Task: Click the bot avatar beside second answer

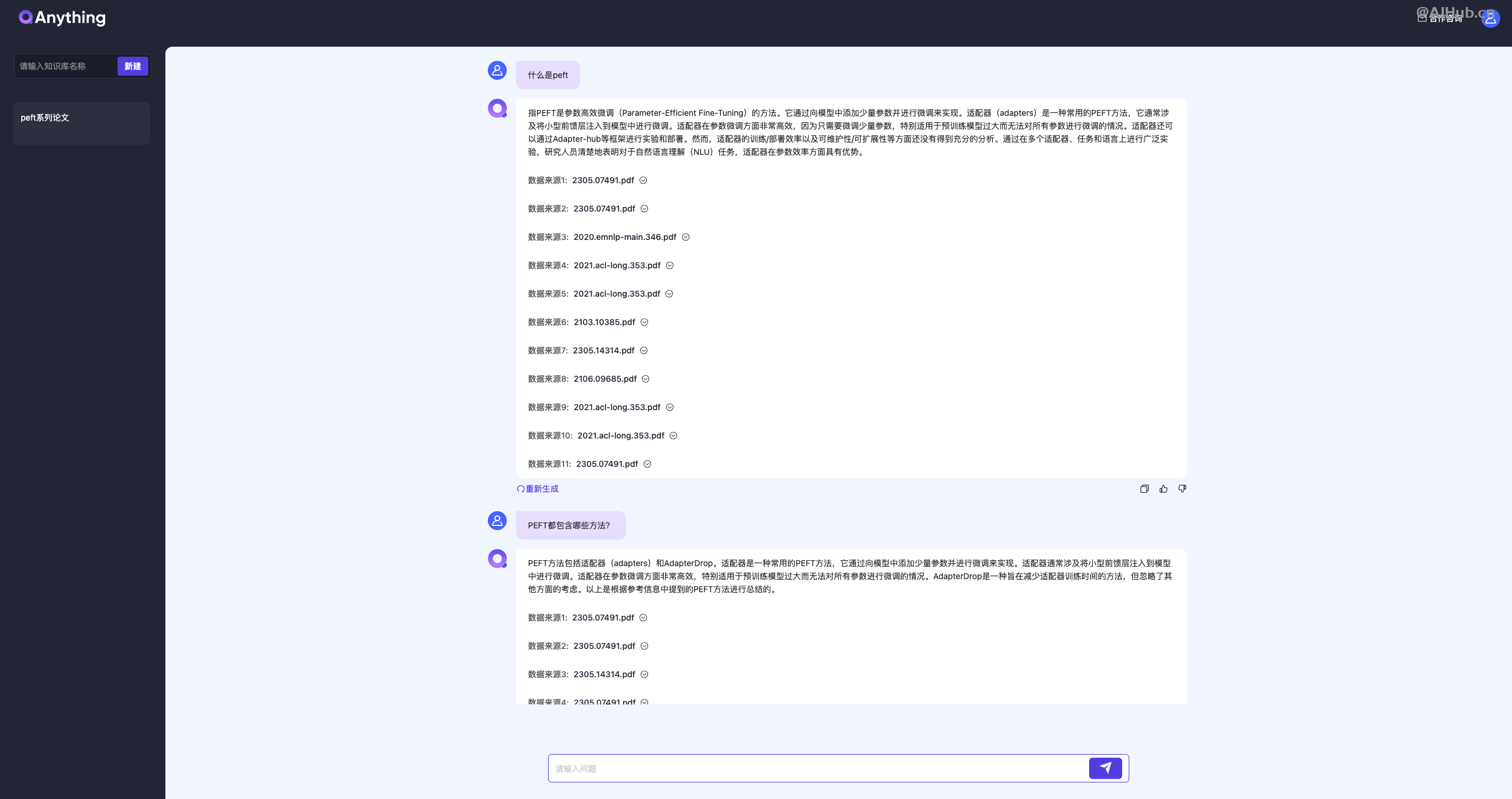Action: pos(497,558)
